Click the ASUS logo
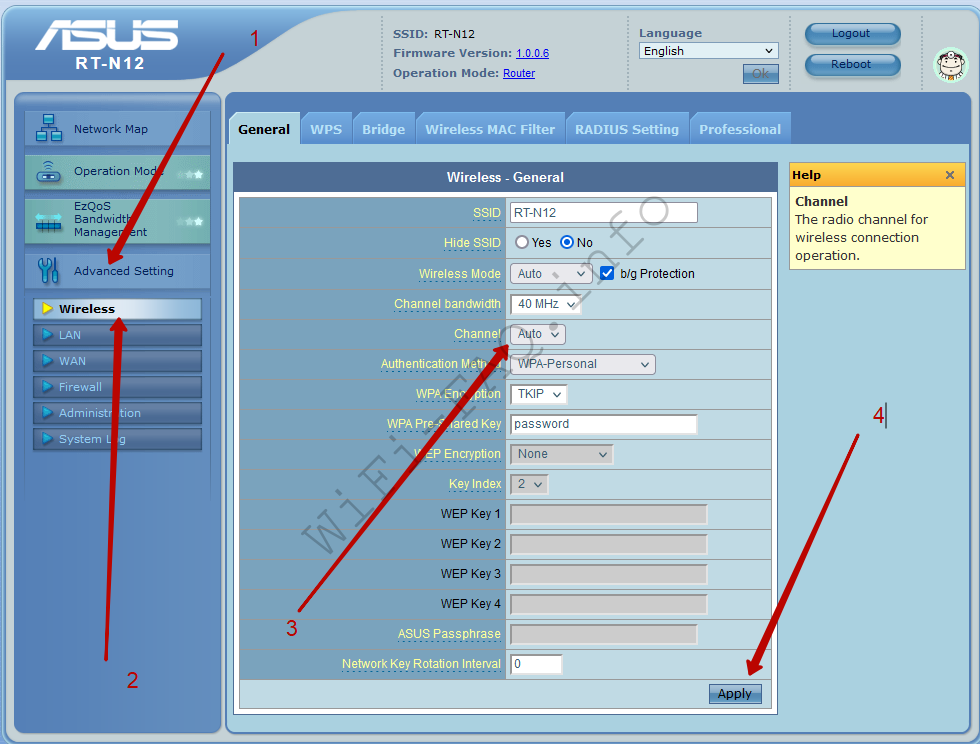This screenshot has width=980, height=744. [x=107, y=37]
